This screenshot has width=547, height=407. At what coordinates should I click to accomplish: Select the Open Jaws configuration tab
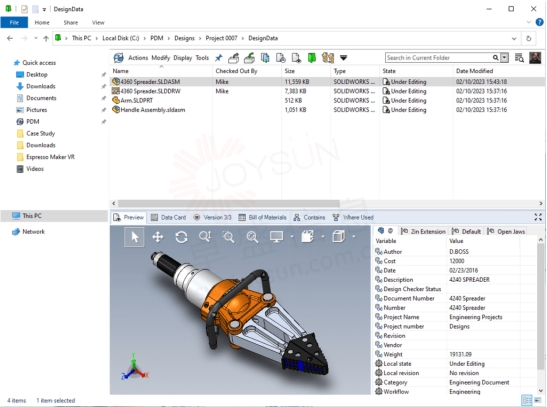tap(506, 231)
